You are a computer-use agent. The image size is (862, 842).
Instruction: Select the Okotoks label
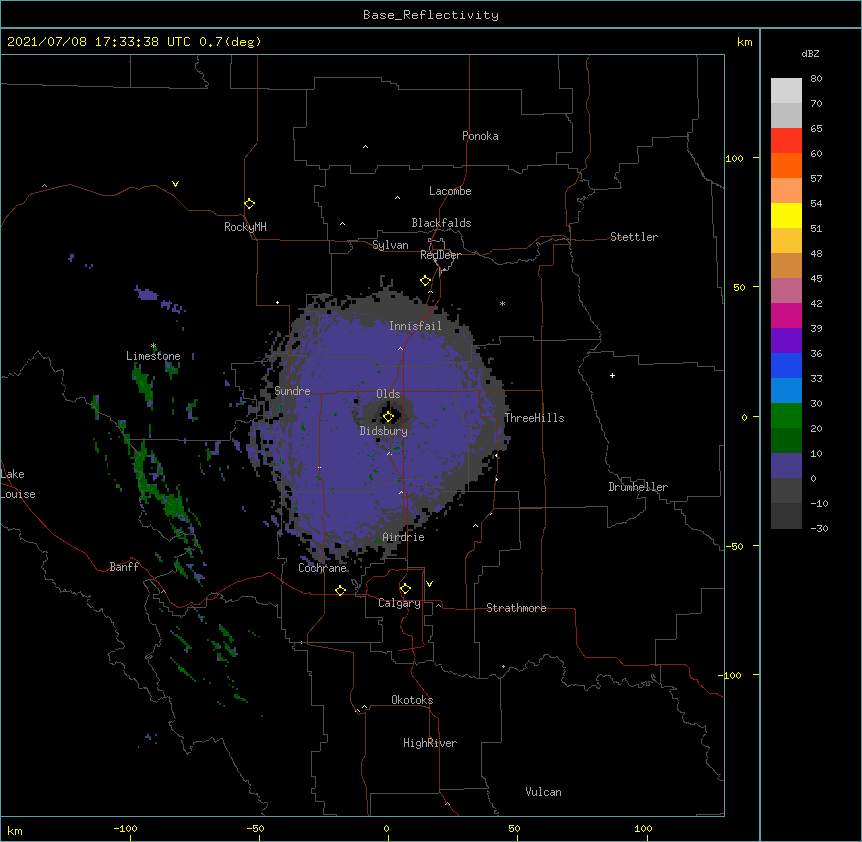[x=412, y=700]
